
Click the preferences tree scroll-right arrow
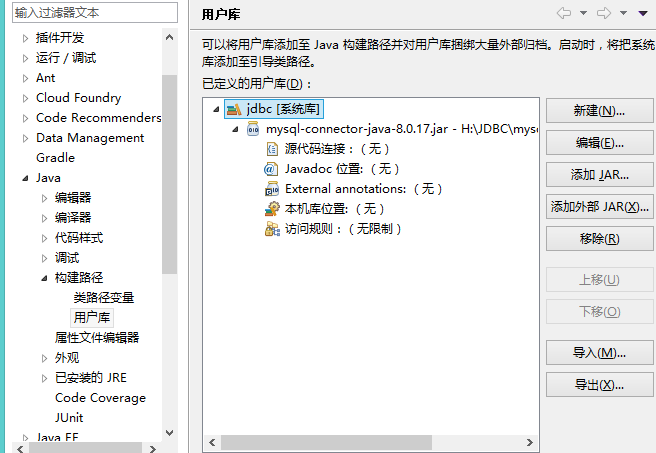[x=153, y=449]
